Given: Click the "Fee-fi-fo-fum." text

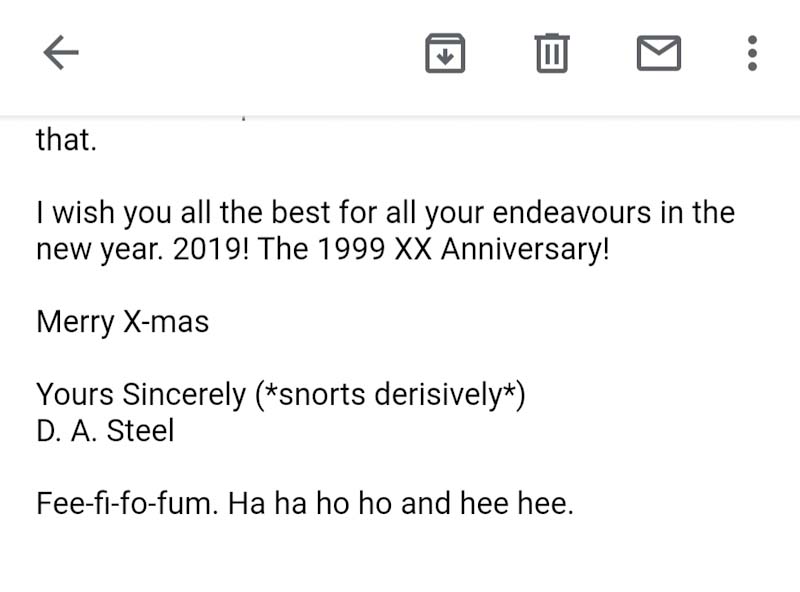Looking at the screenshot, I should click(126, 503).
